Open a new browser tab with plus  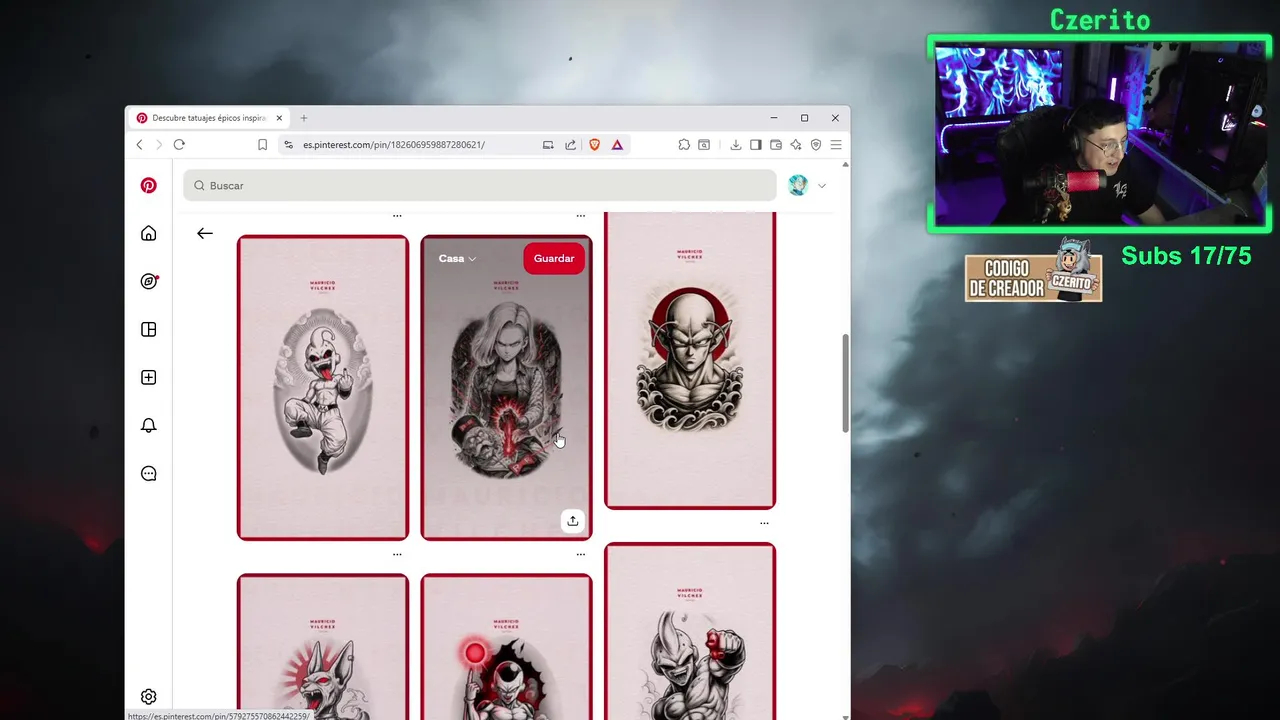click(x=304, y=118)
